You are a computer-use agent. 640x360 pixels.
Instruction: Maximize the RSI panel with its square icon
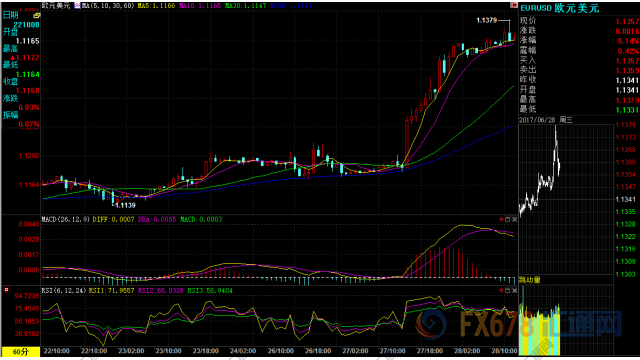pos(508,291)
